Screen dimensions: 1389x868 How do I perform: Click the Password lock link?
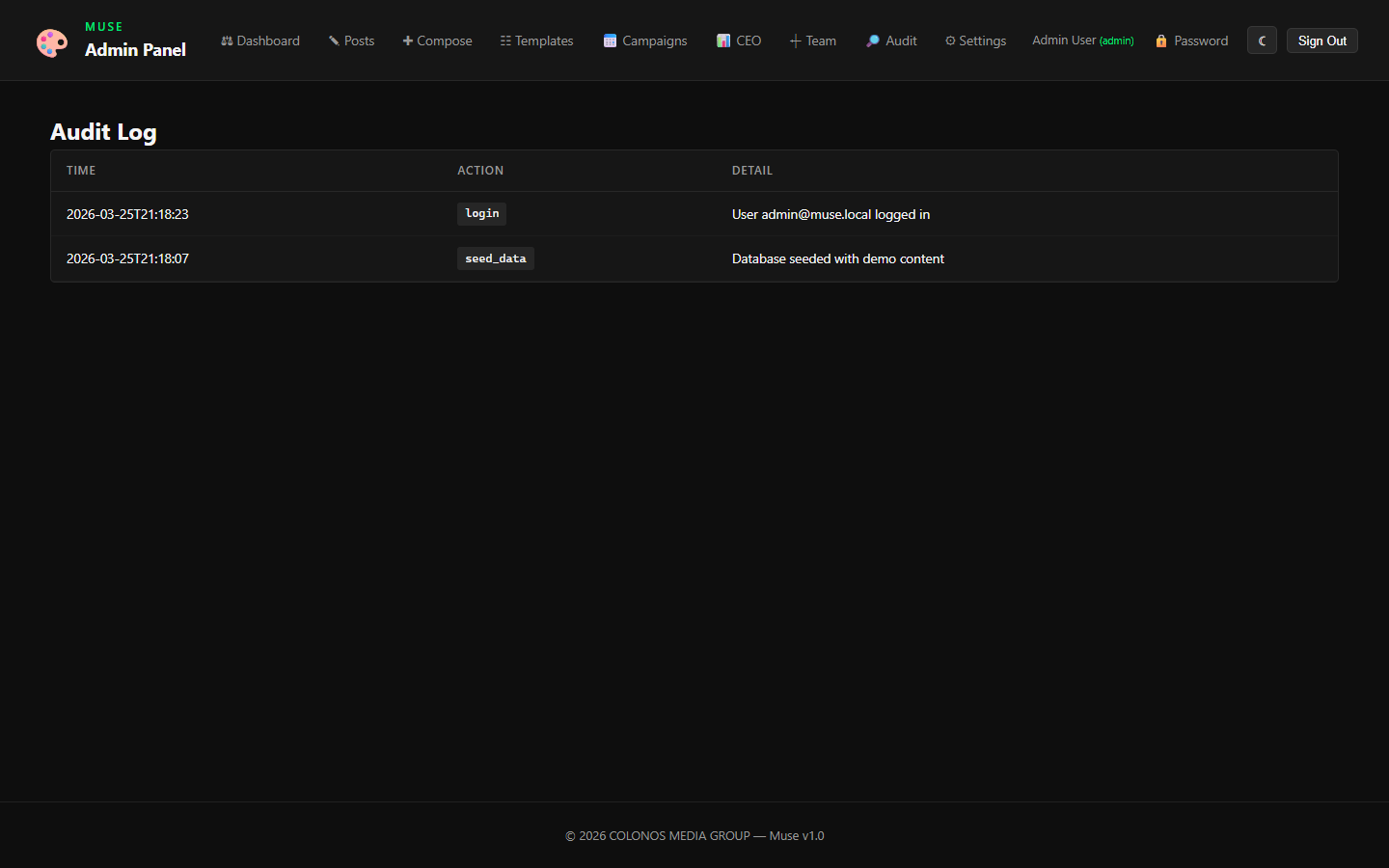point(1191,41)
